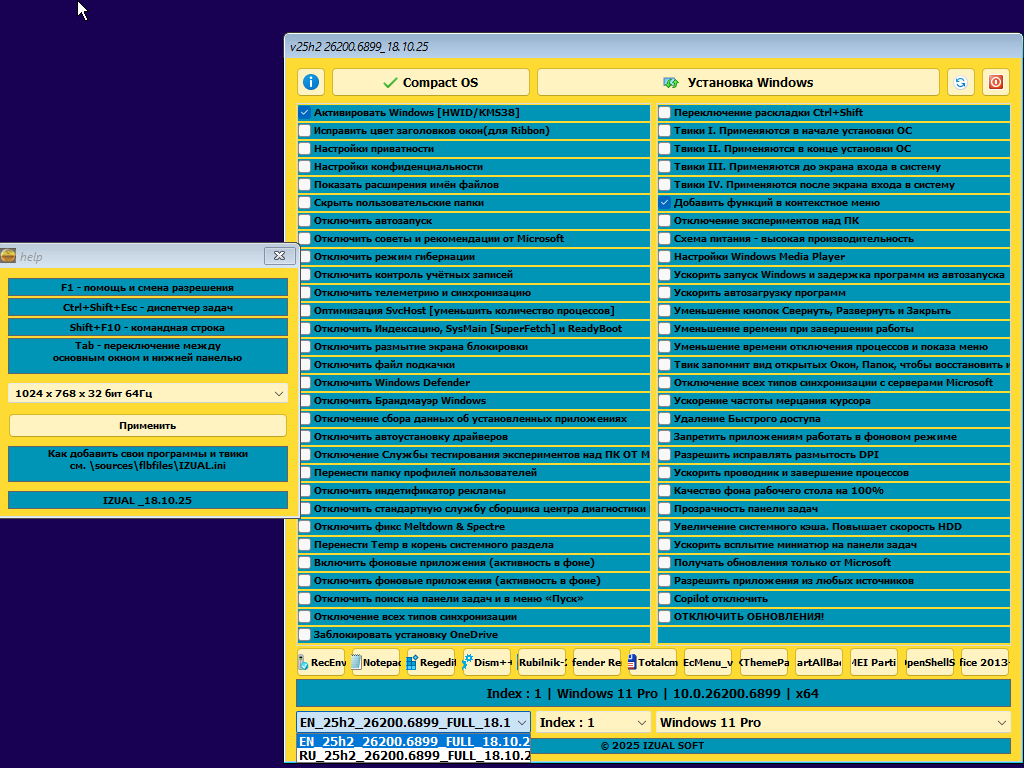The image size is (1024, 768).
Task: Launch RecEnv from the tools bar
Action: (321, 662)
